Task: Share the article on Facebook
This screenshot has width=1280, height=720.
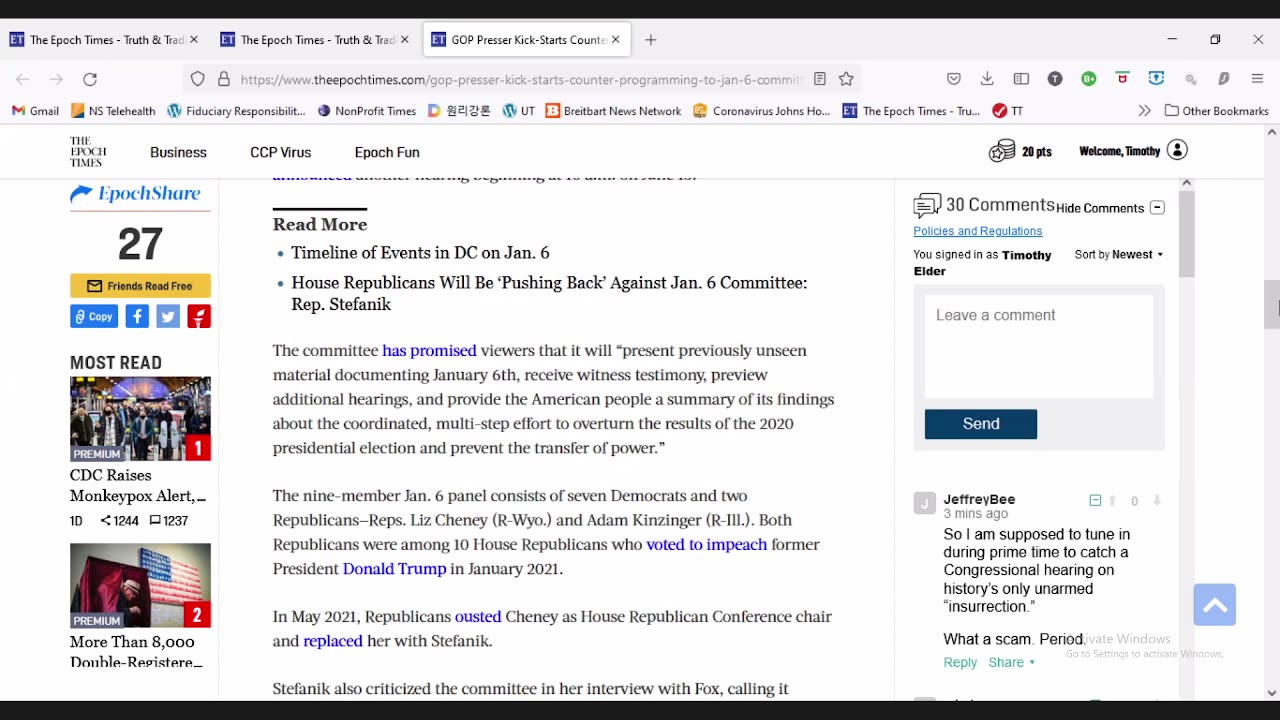Action: coord(137,316)
